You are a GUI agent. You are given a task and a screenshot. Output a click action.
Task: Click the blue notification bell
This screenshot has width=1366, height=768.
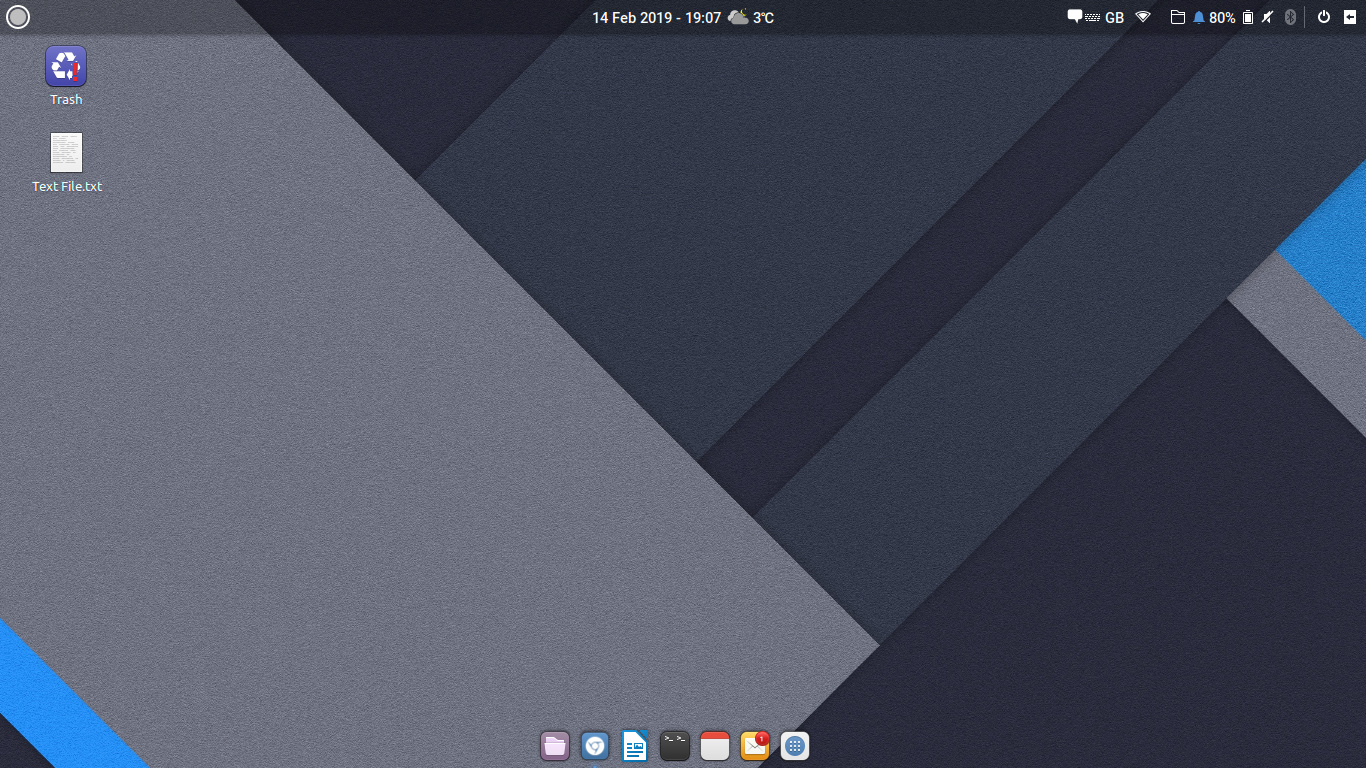[1199, 17]
